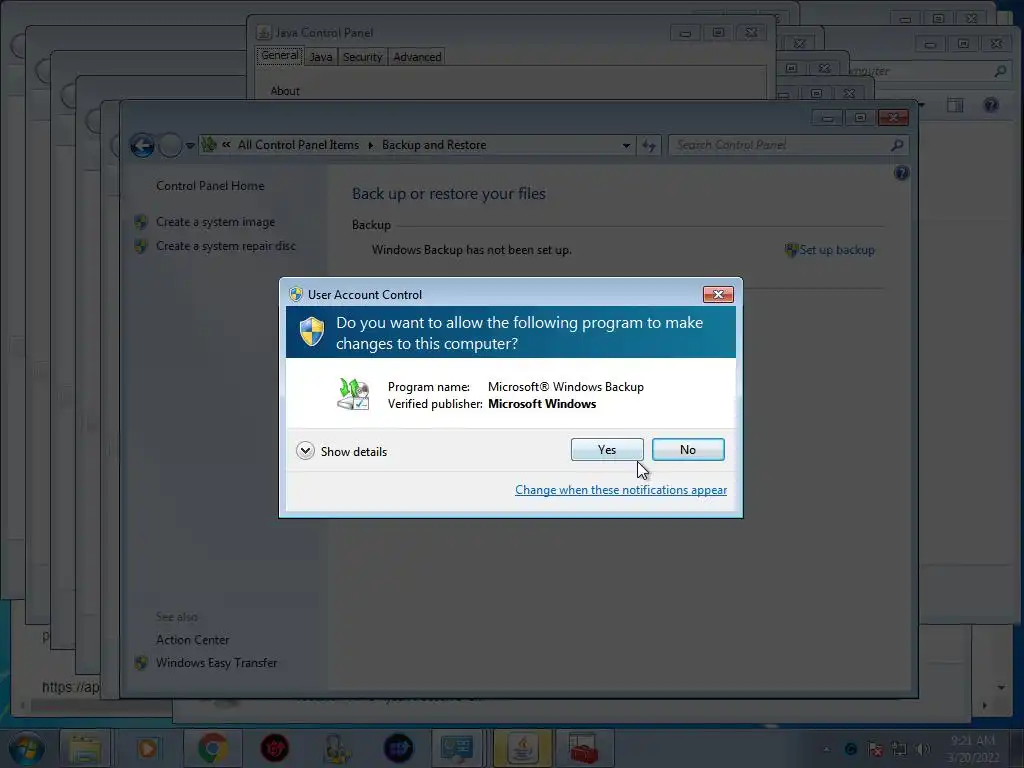
Task: Open Windows Media Player from taskbar
Action: (147, 748)
